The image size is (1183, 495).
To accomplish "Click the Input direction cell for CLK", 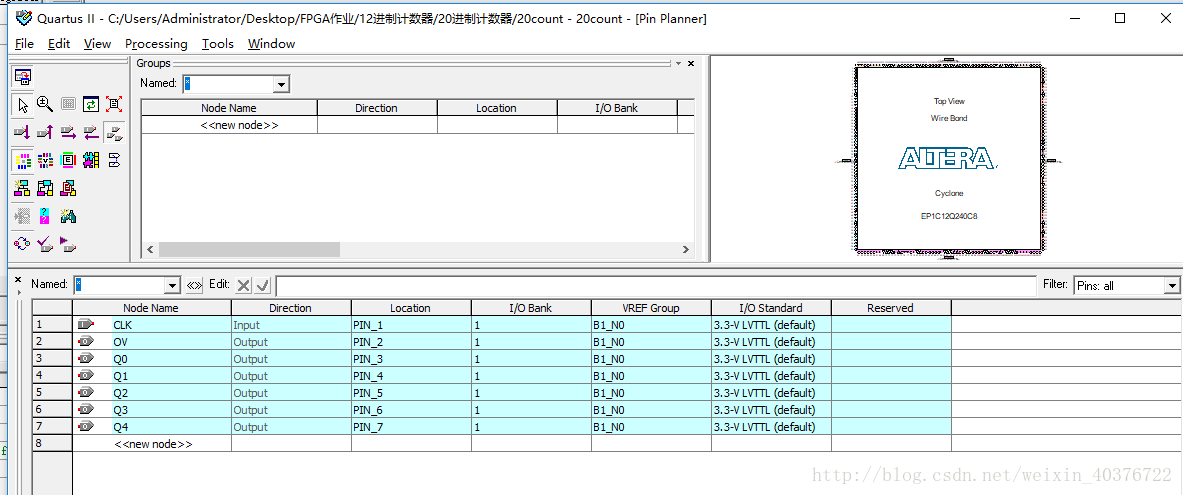I will coord(291,324).
